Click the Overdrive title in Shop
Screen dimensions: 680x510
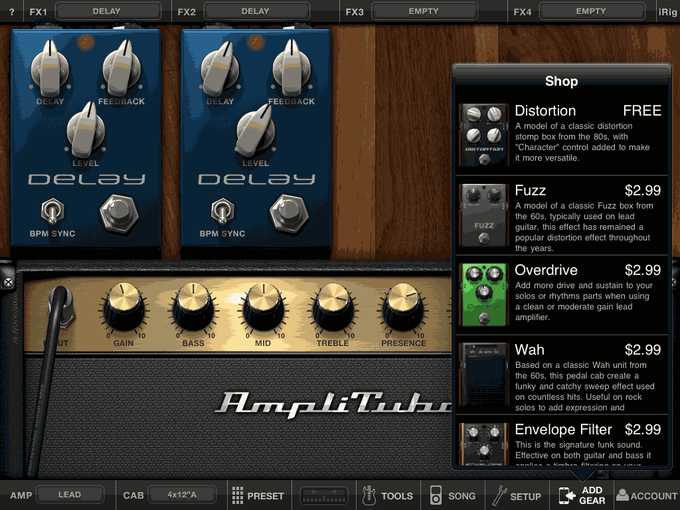pos(546,271)
